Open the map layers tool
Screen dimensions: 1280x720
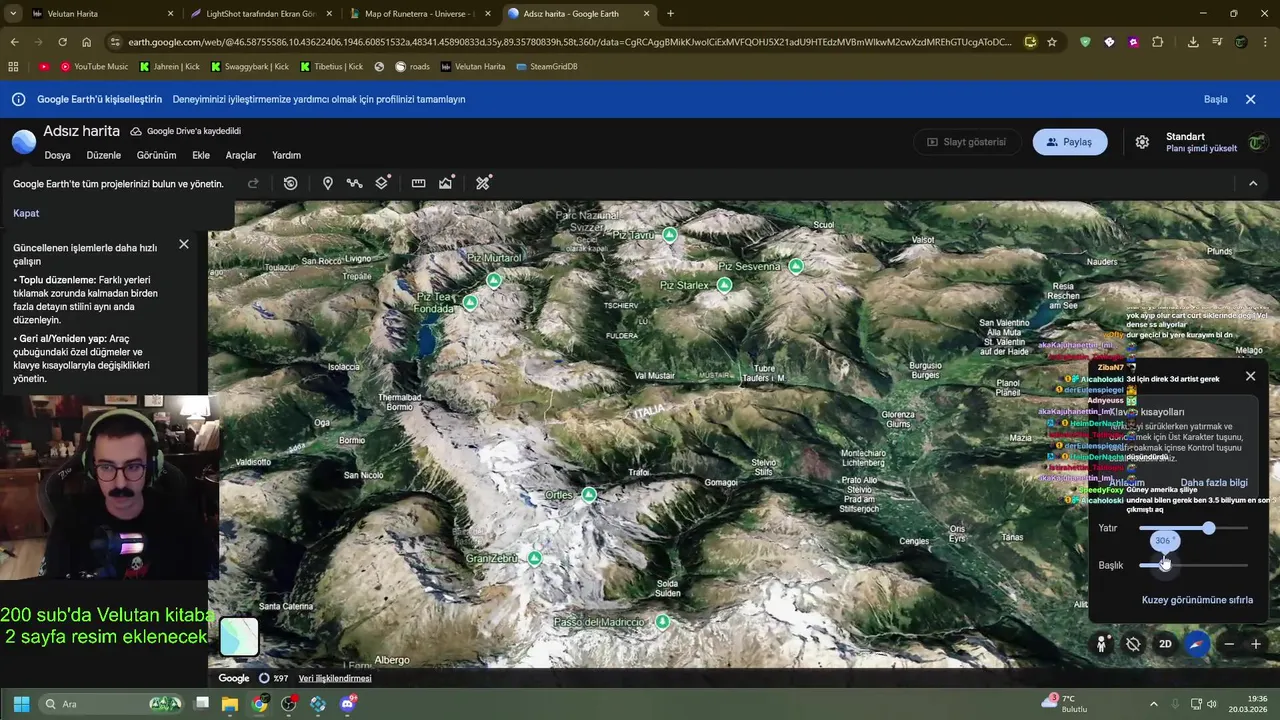click(382, 183)
